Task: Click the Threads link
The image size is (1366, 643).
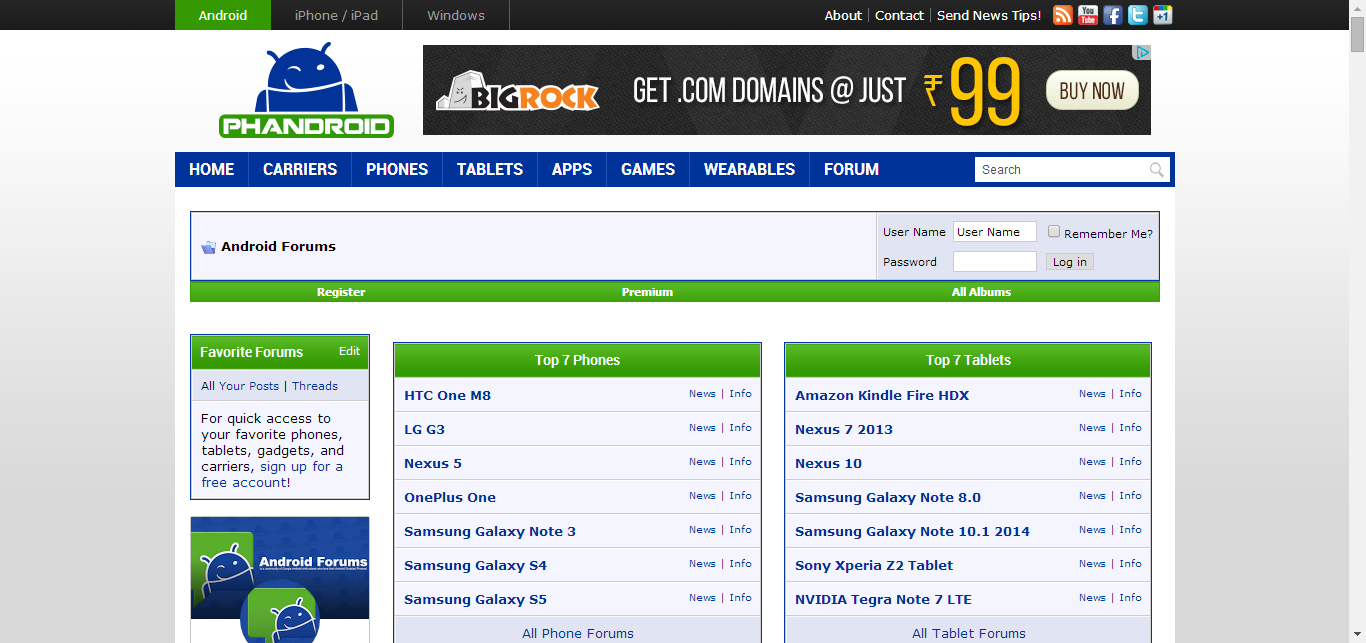Action: tap(315, 386)
